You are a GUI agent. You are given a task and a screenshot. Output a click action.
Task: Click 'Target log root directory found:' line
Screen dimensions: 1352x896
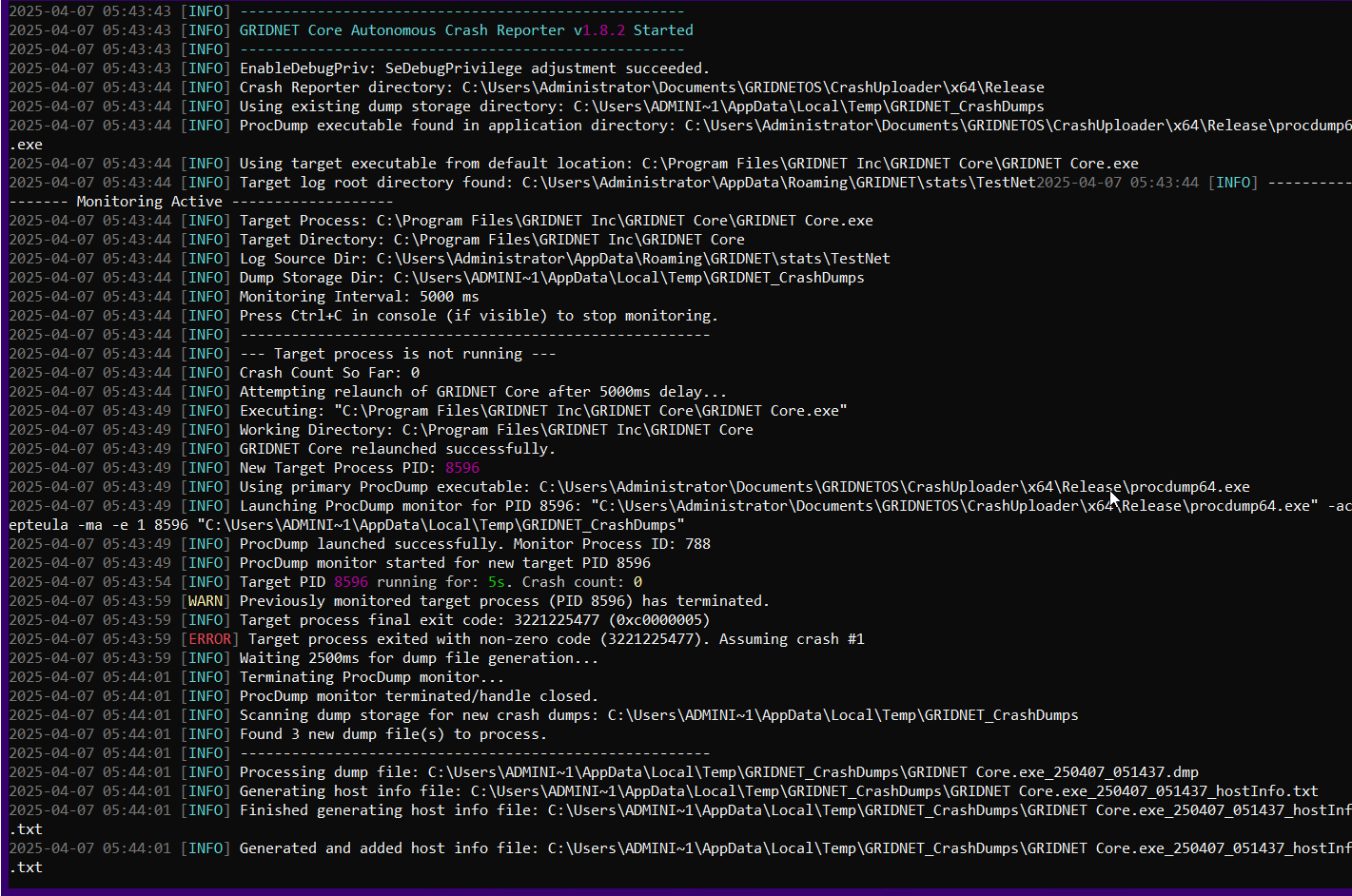point(637,183)
